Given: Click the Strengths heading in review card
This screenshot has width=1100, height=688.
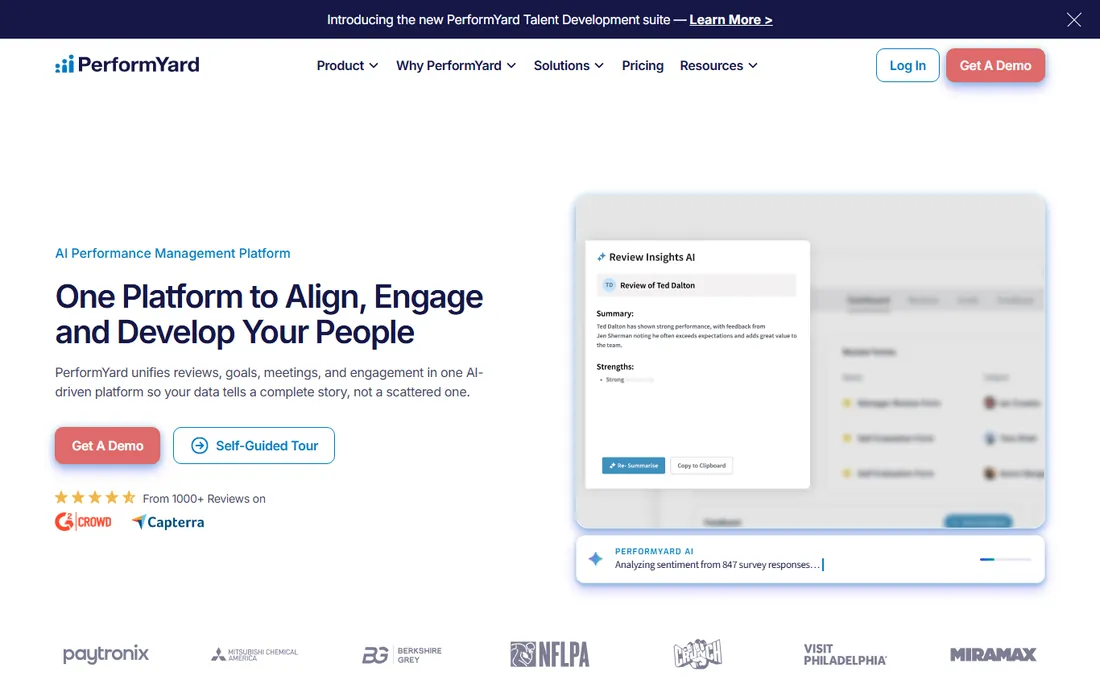Looking at the screenshot, I should [x=615, y=366].
